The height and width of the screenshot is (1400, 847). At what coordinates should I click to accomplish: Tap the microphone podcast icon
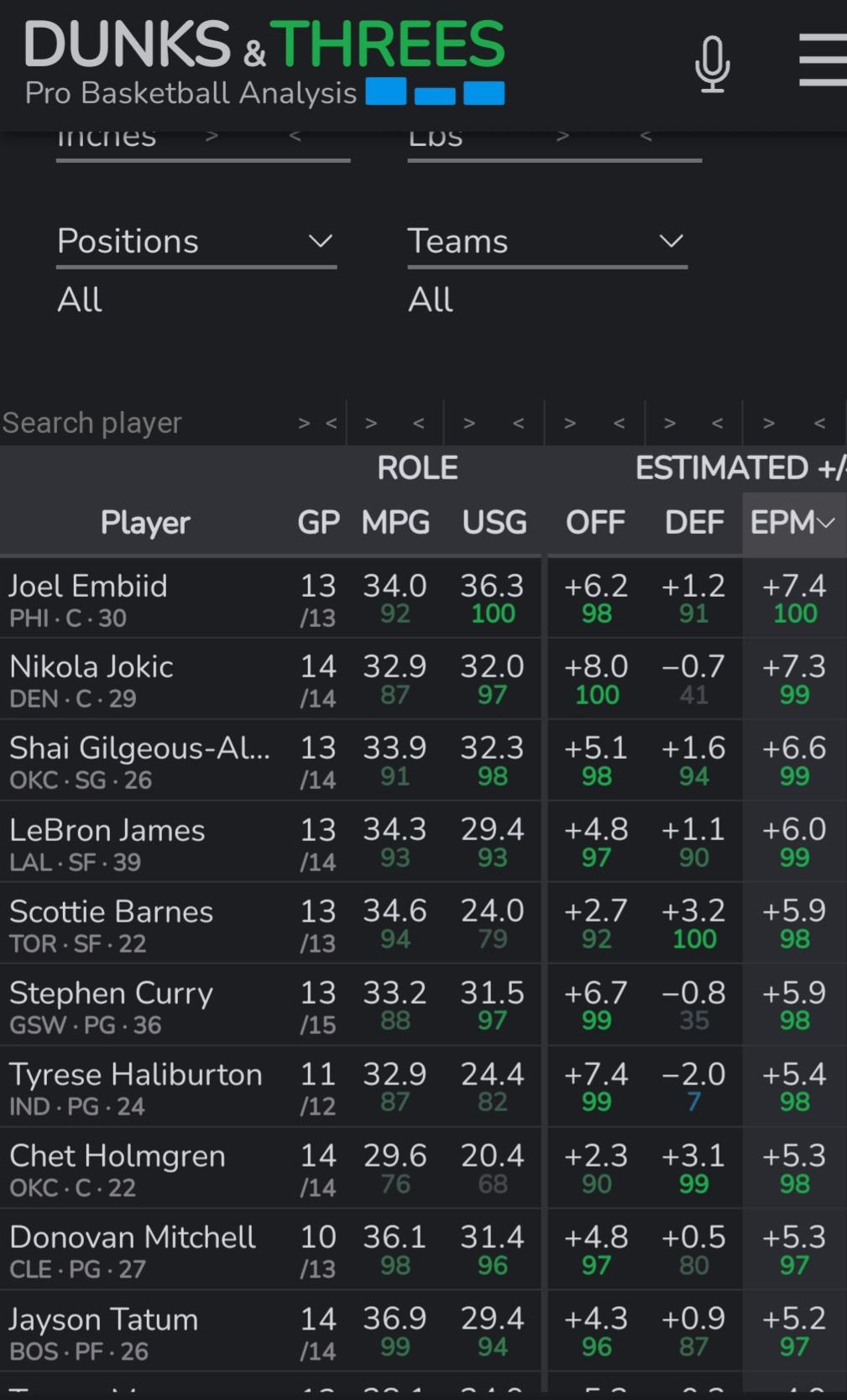[x=712, y=64]
